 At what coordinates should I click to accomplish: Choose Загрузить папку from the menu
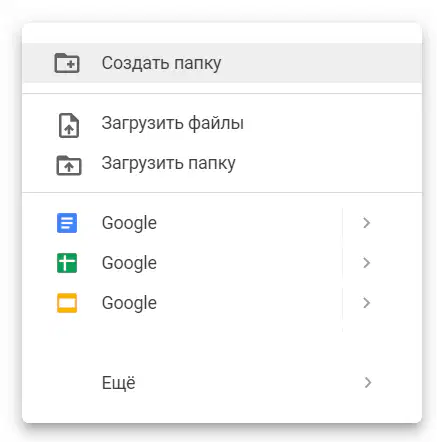click(x=169, y=163)
